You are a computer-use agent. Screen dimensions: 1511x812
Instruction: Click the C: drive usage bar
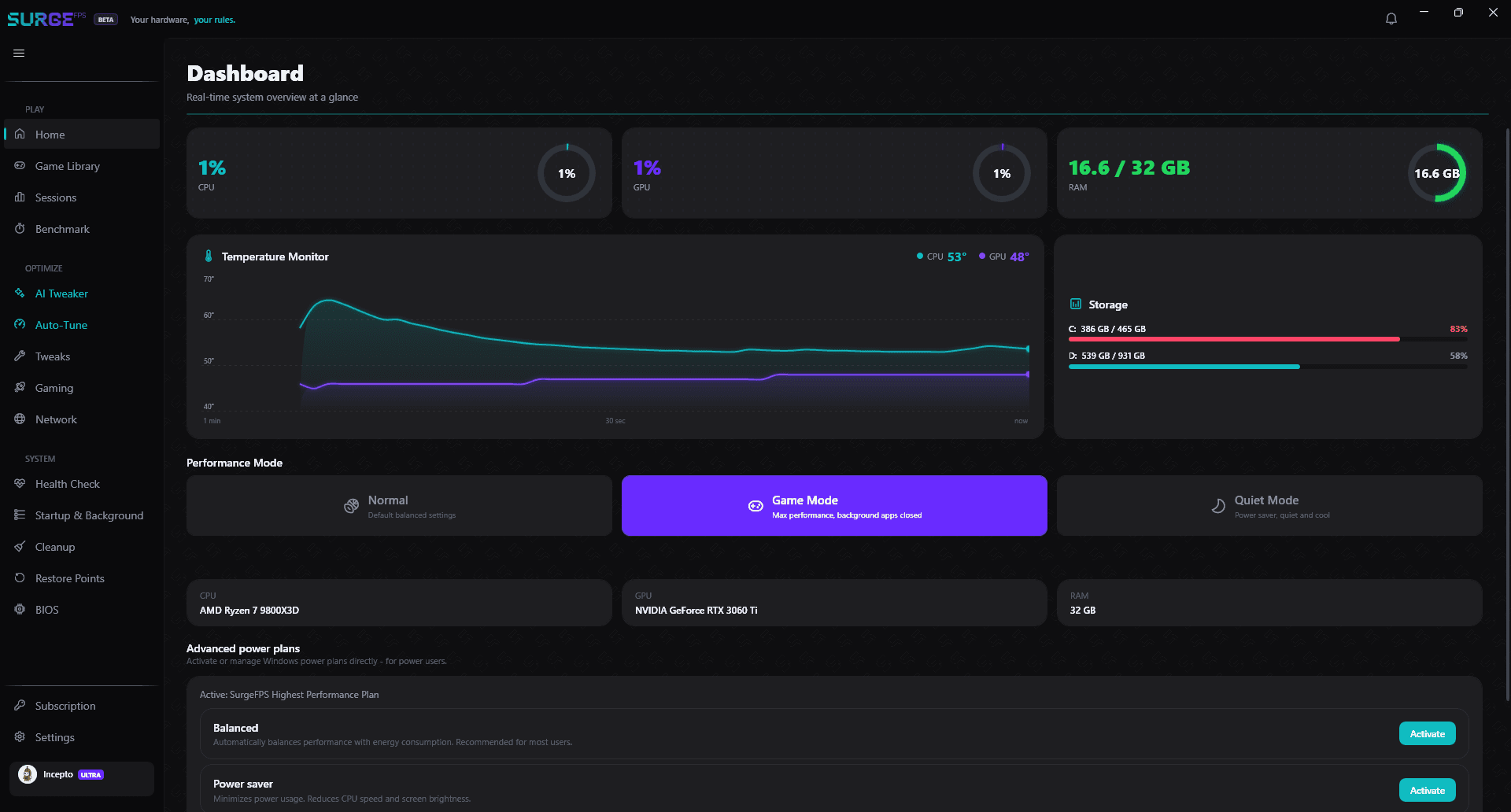click(1268, 339)
